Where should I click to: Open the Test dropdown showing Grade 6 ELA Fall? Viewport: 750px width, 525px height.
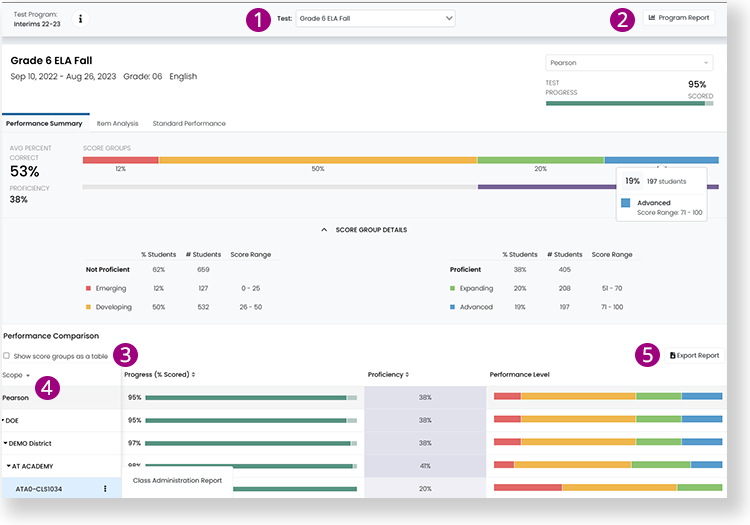point(375,18)
